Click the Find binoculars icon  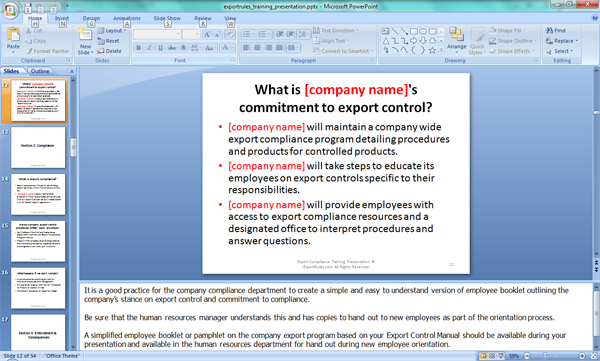(x=549, y=30)
